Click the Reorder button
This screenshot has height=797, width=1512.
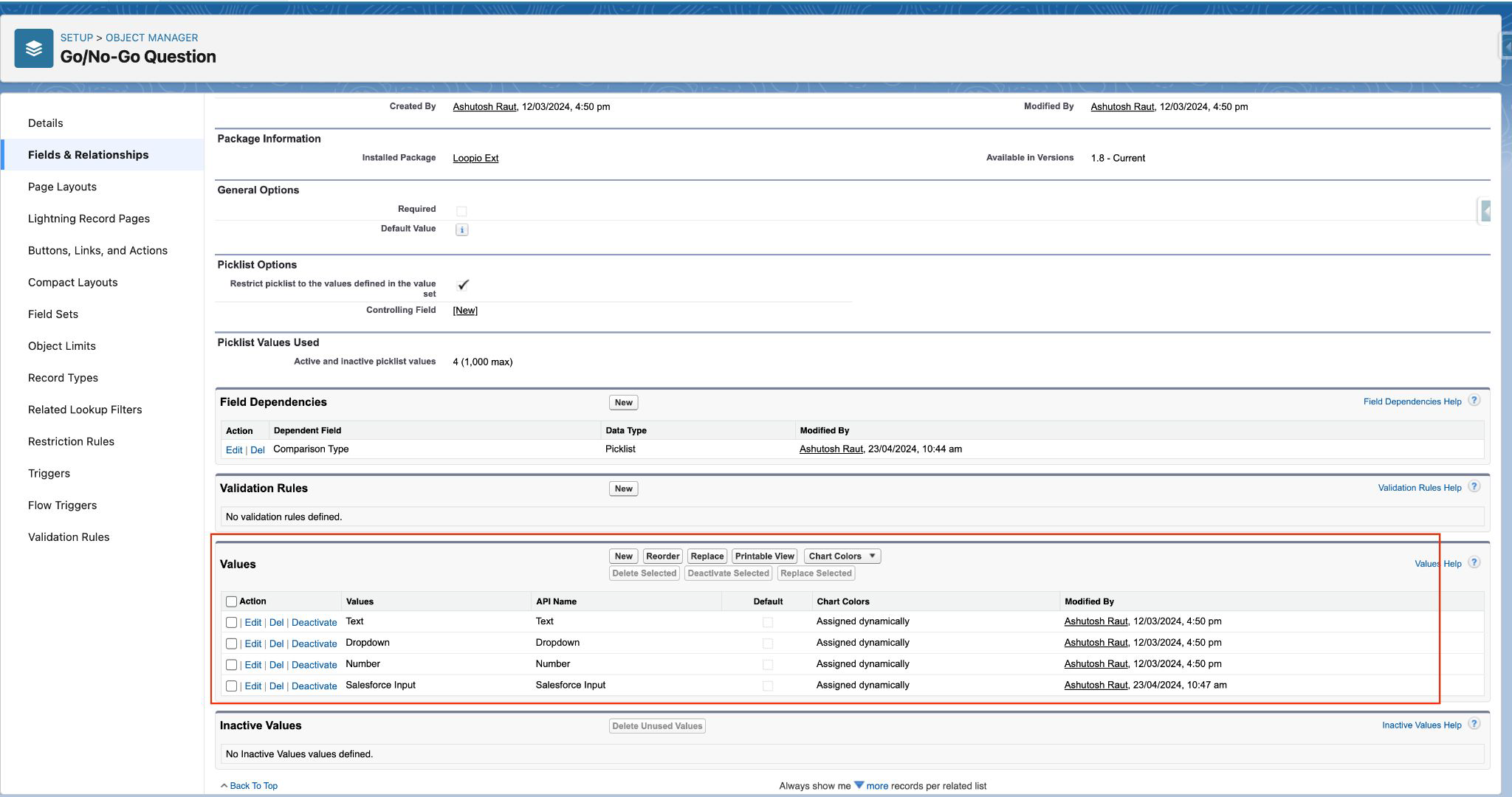click(662, 556)
